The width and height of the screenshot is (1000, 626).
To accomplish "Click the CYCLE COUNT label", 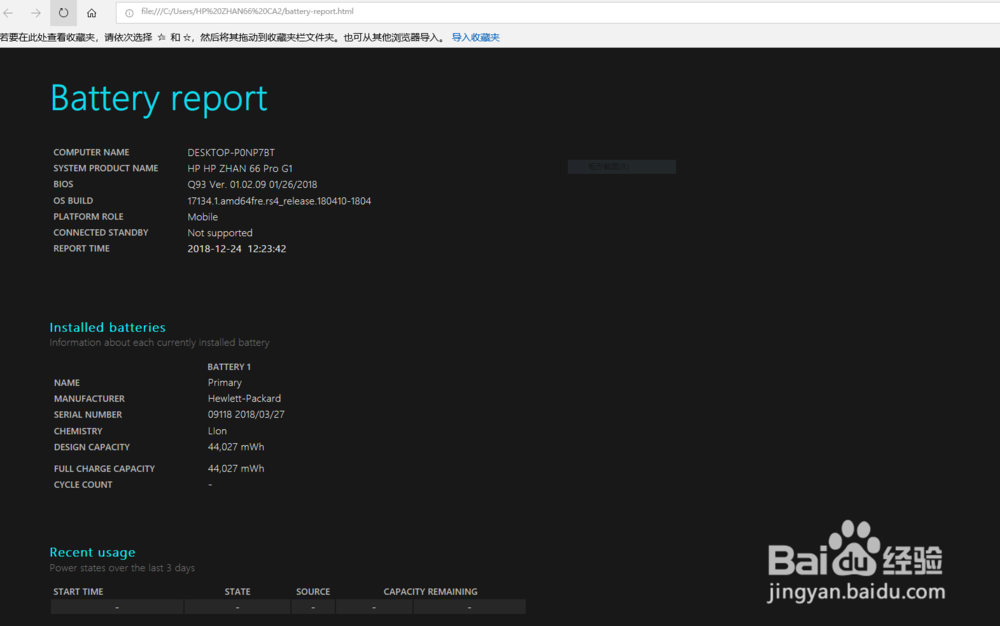I will tap(83, 484).
